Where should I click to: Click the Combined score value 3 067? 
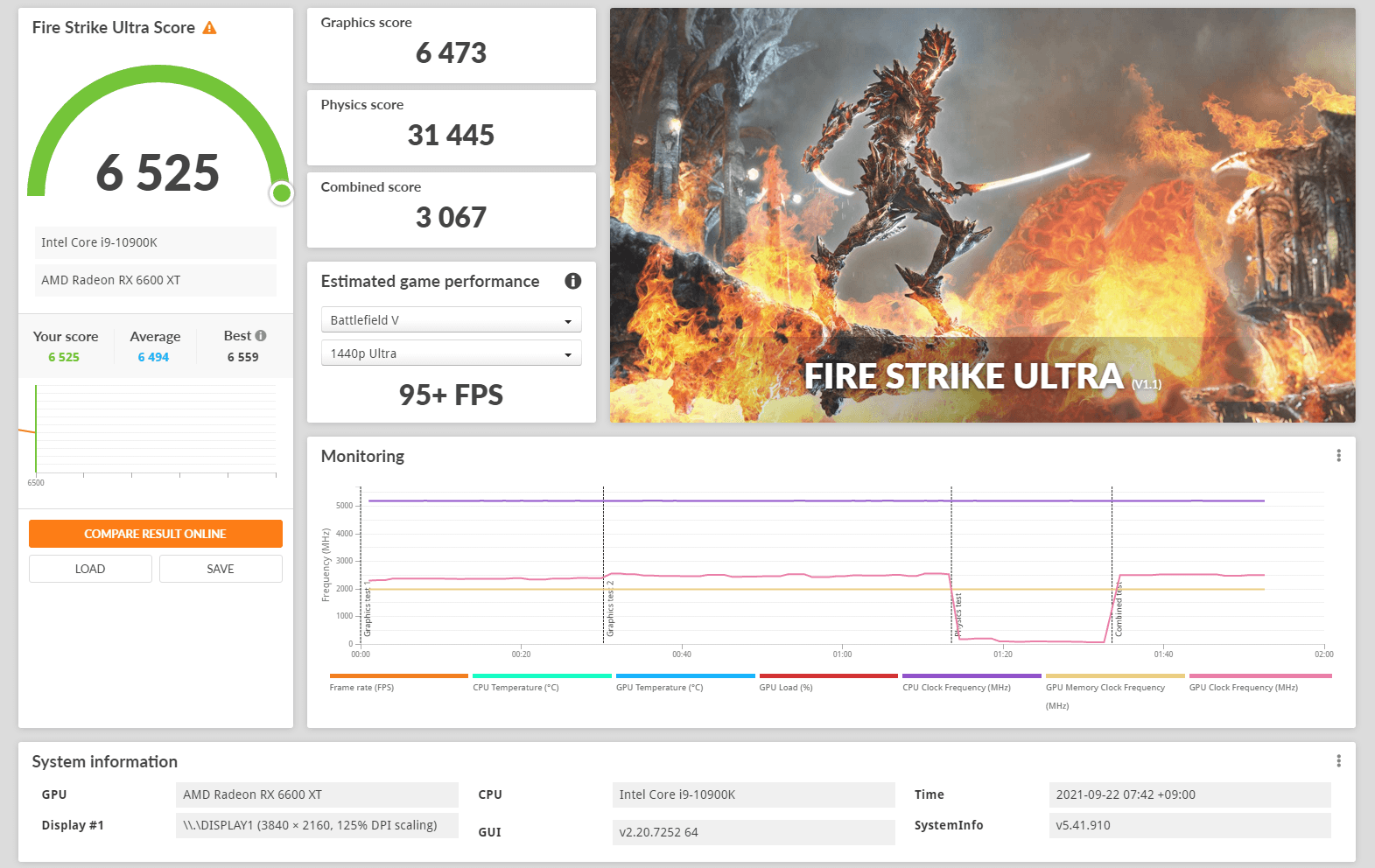pos(451,218)
